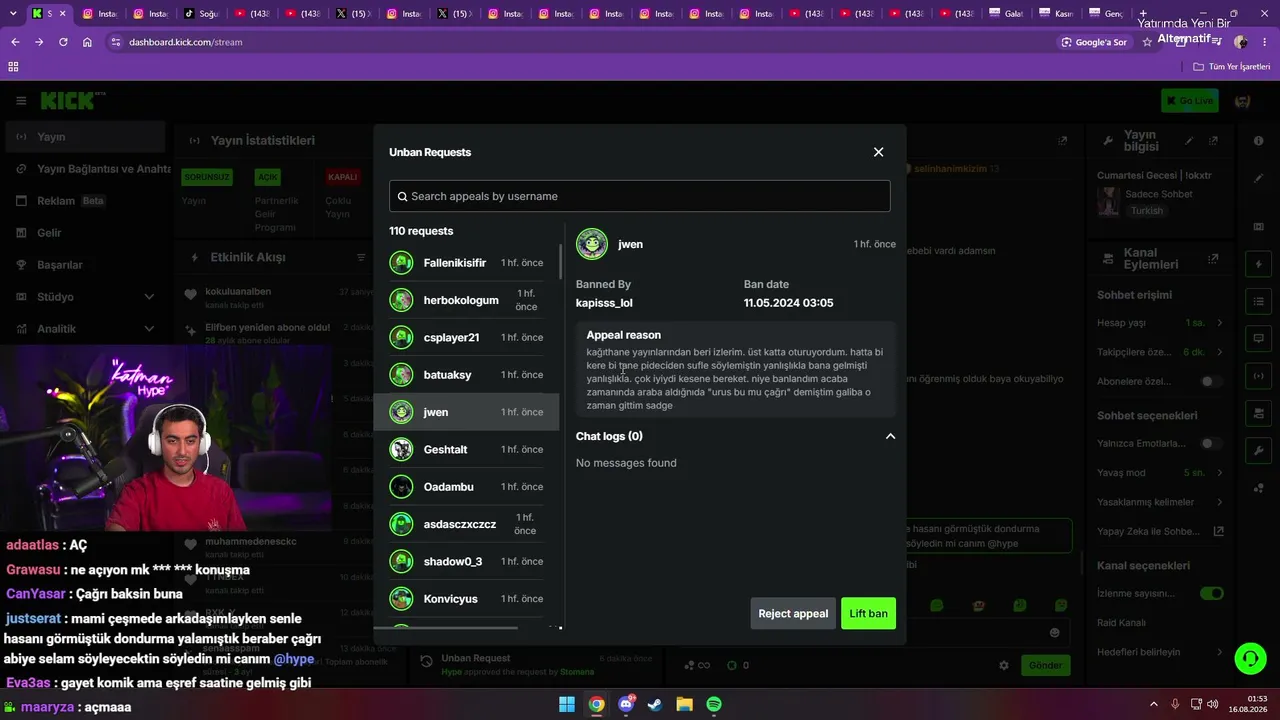The height and width of the screenshot is (720, 1280).
Task: Open the Tüm Yer İşaretleri bookmarks folder
Action: click(1232, 67)
